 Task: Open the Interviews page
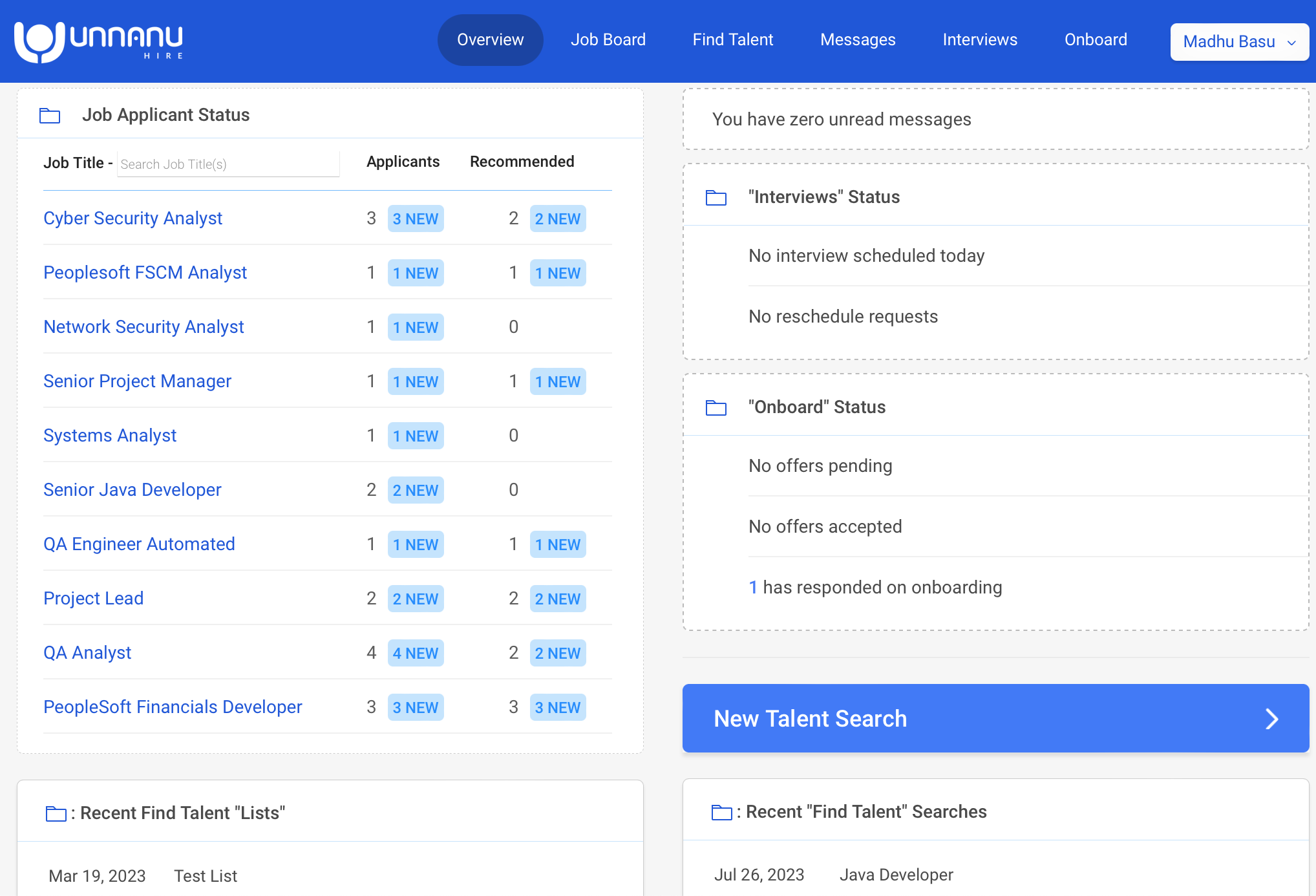pos(979,39)
